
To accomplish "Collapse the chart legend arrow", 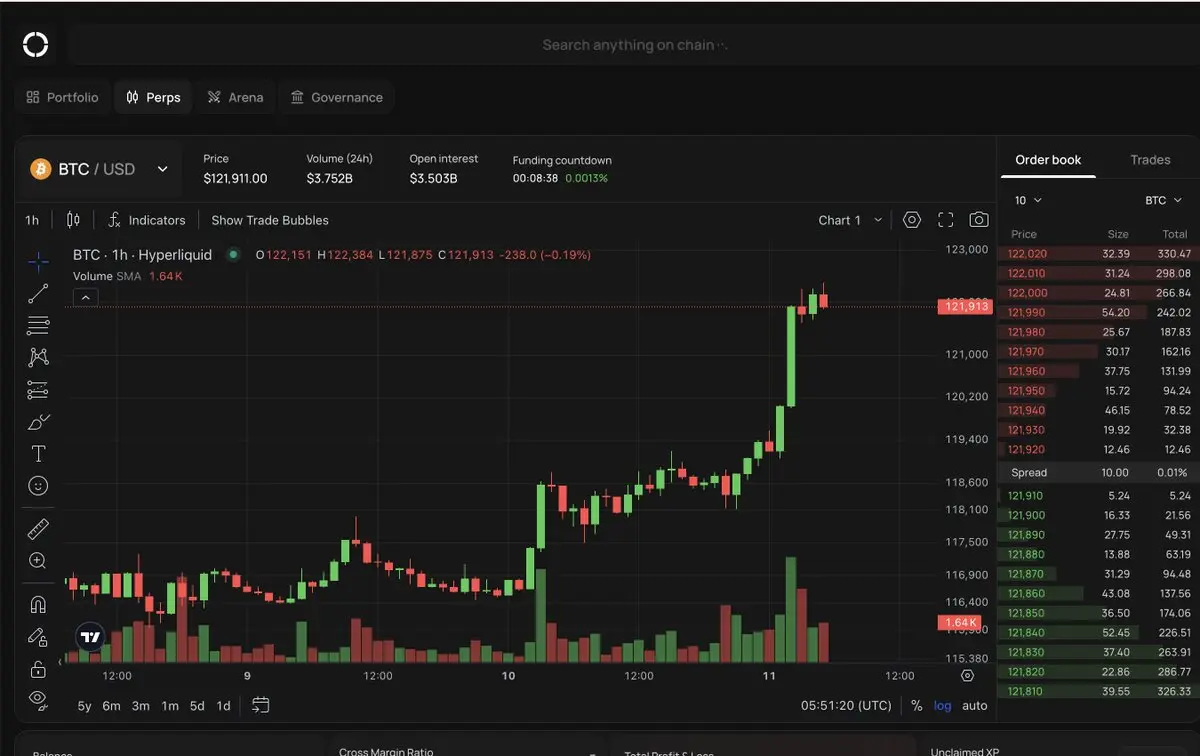I will (x=85, y=297).
